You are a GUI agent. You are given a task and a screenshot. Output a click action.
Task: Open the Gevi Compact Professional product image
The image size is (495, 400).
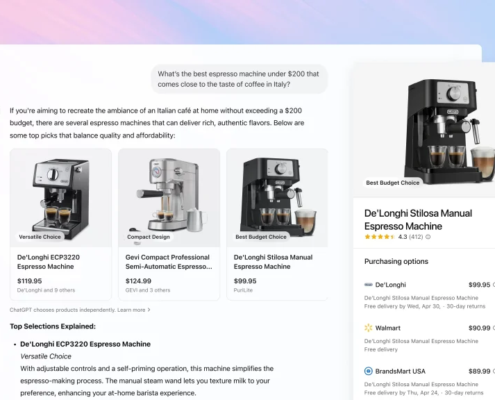169,198
